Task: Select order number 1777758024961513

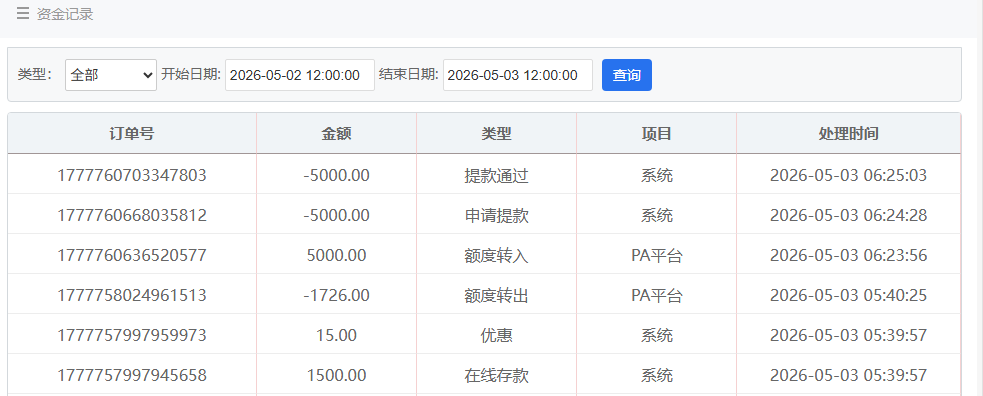Action: [x=132, y=295]
